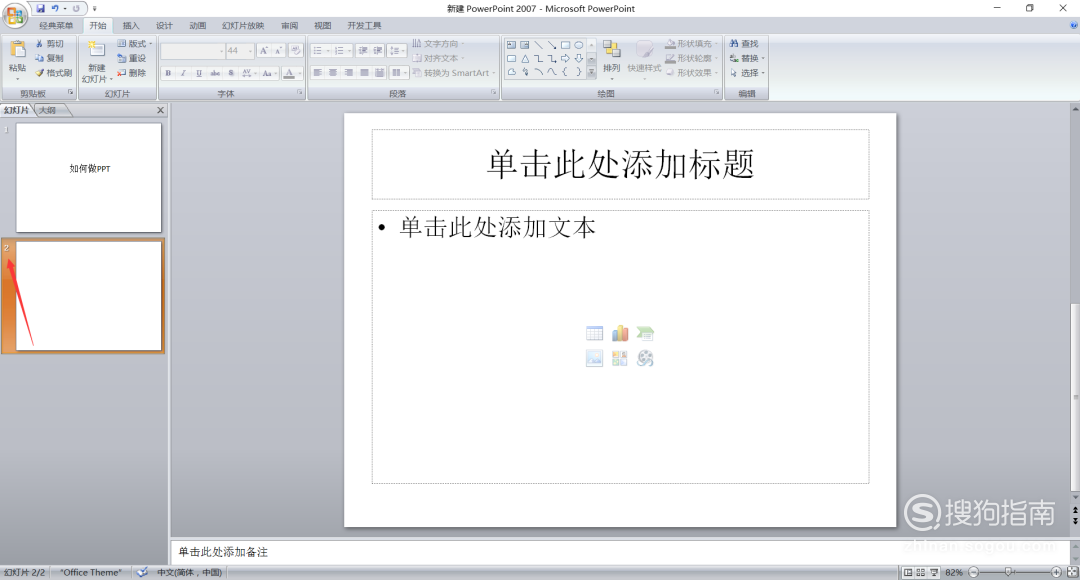The height and width of the screenshot is (580, 1080).
Task: Switch to Slide Sorter view
Action: 921,572
